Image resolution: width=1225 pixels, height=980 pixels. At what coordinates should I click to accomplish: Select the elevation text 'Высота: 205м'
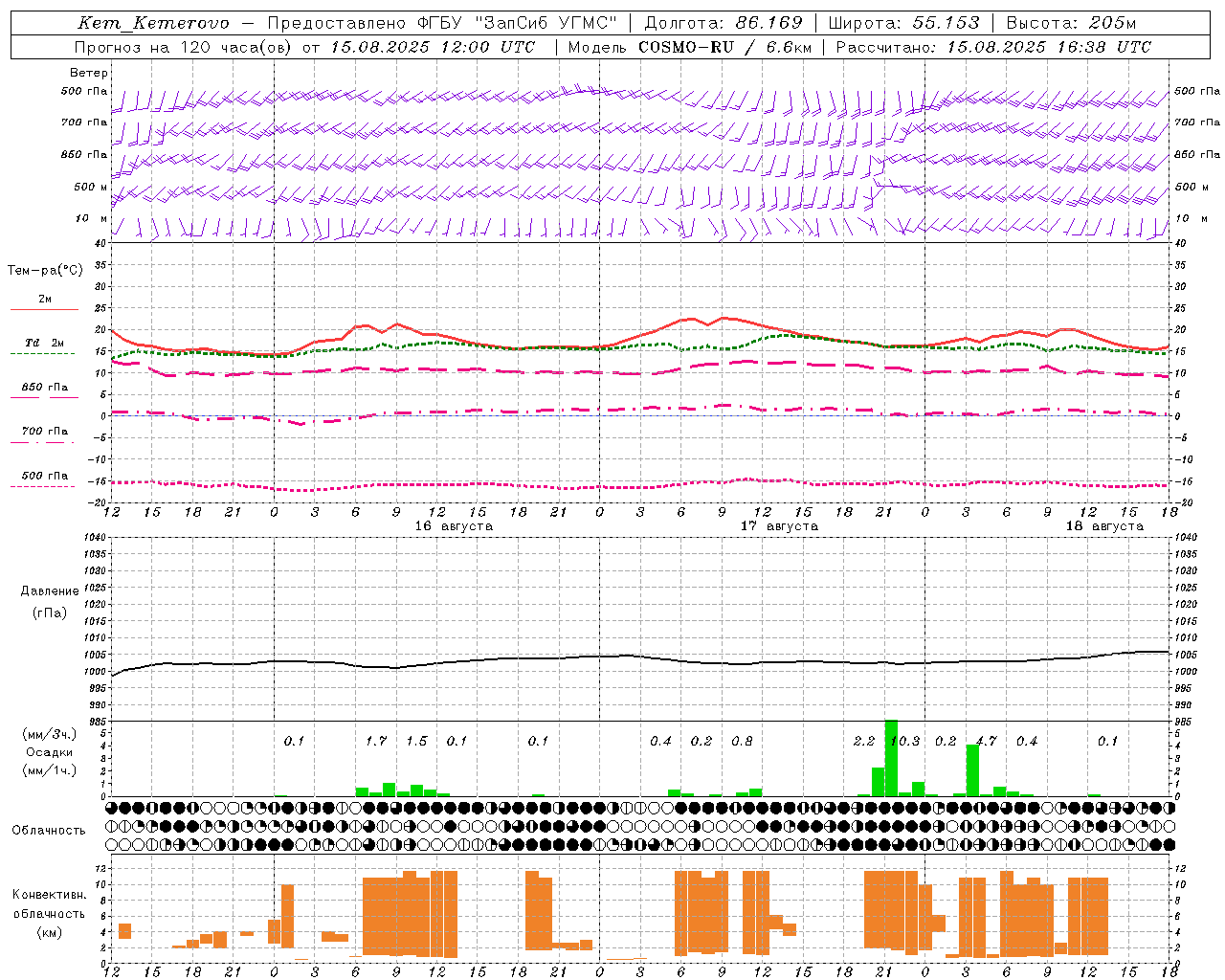[1072, 23]
